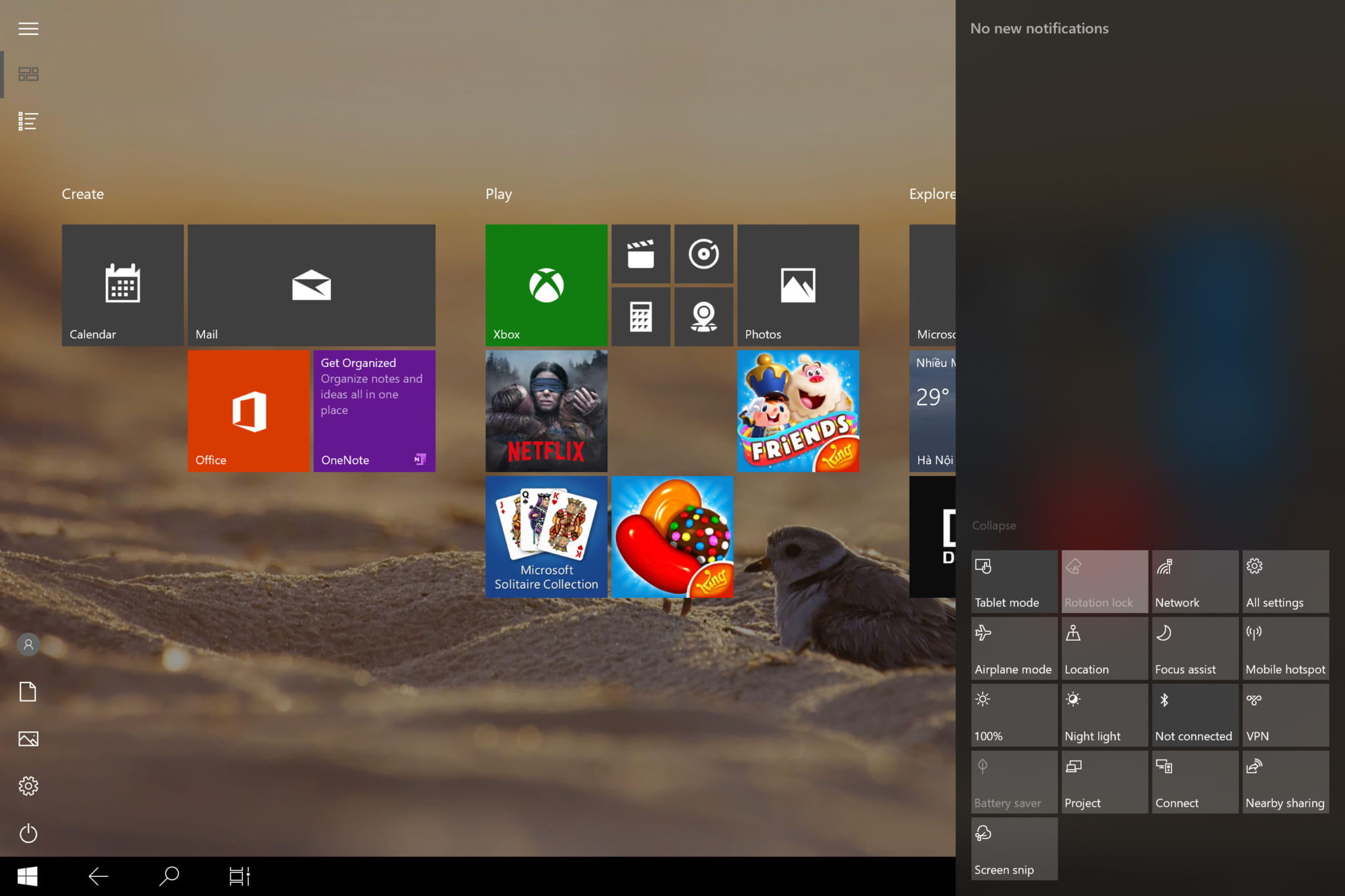
Task: Open the Xbox tile
Action: click(546, 285)
